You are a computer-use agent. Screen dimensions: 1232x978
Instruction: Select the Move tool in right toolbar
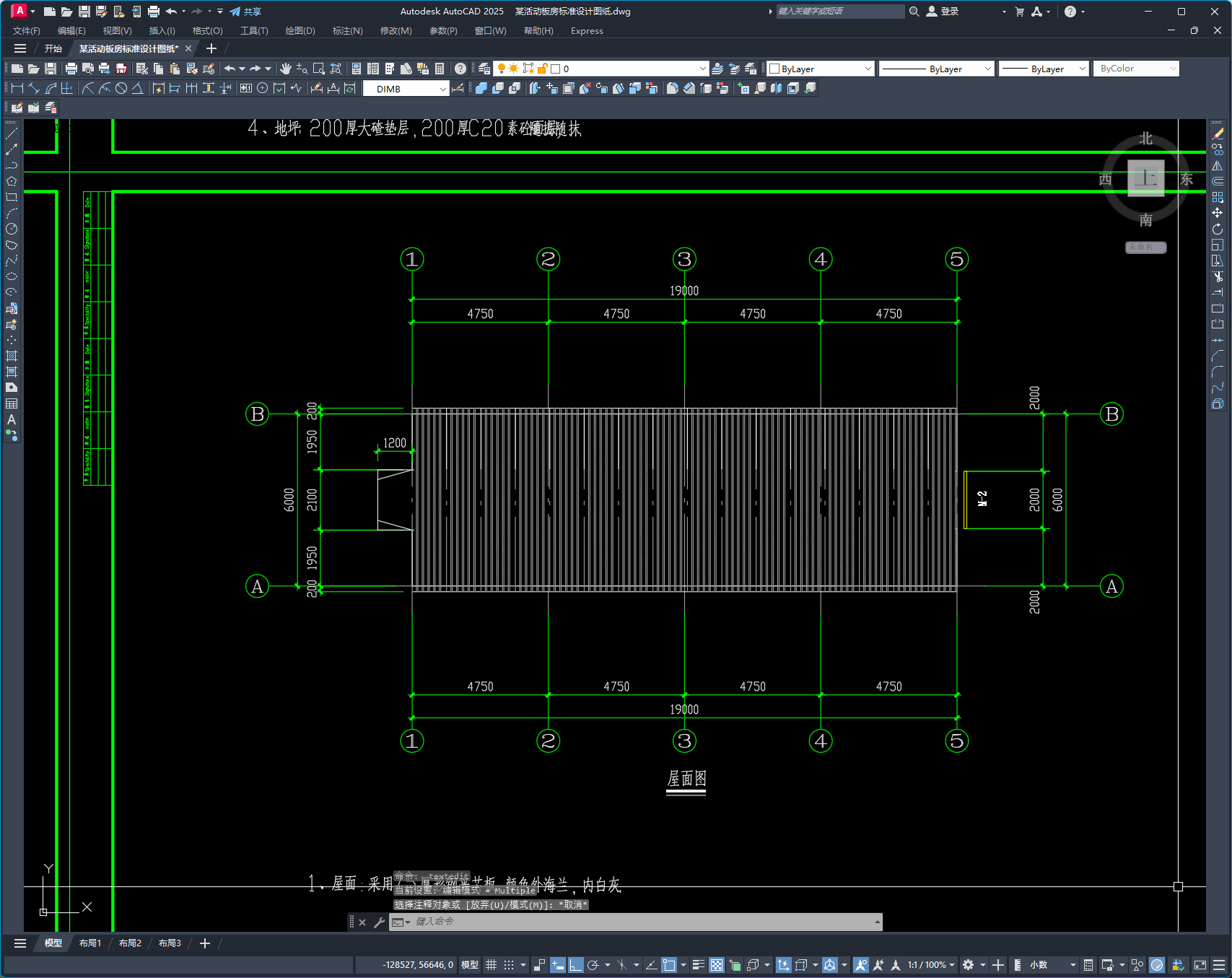coord(1218,213)
